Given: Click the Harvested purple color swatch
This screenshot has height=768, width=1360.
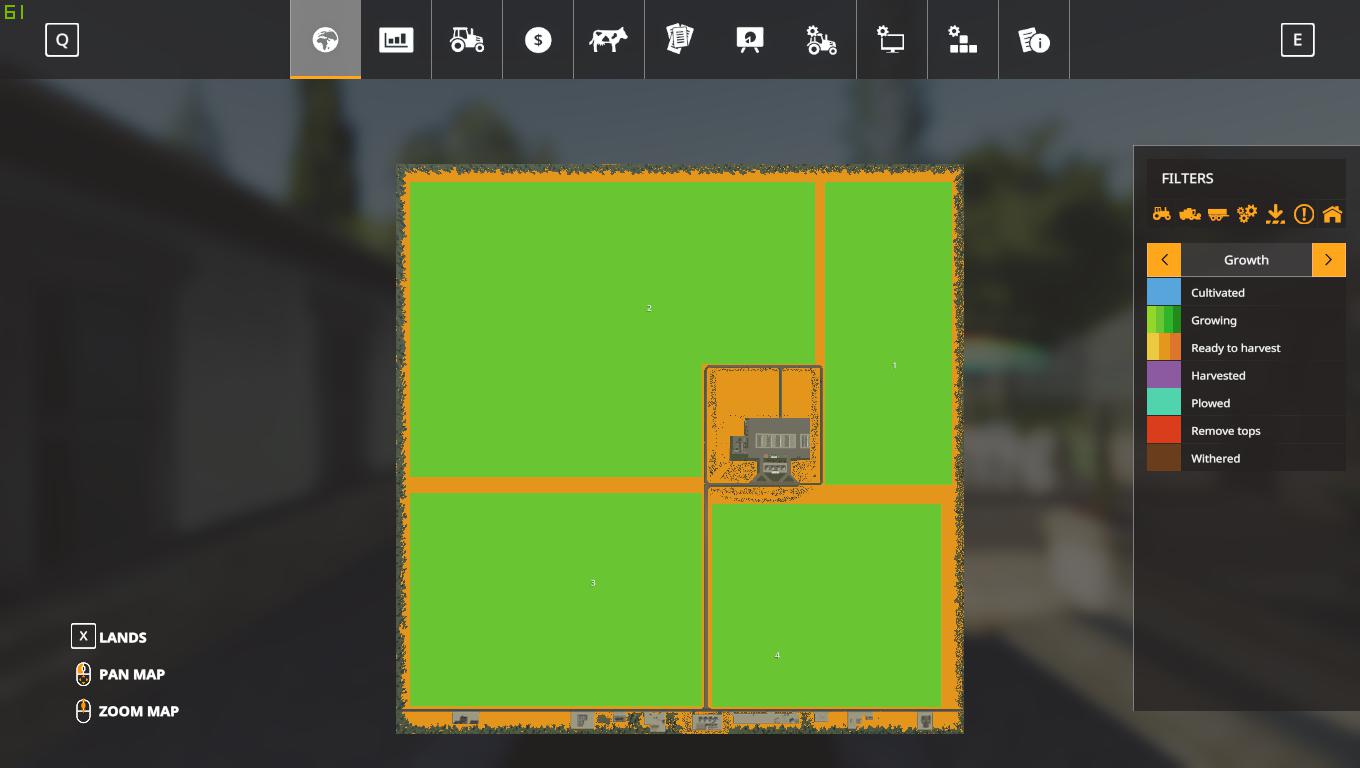Looking at the screenshot, I should tap(1164, 376).
